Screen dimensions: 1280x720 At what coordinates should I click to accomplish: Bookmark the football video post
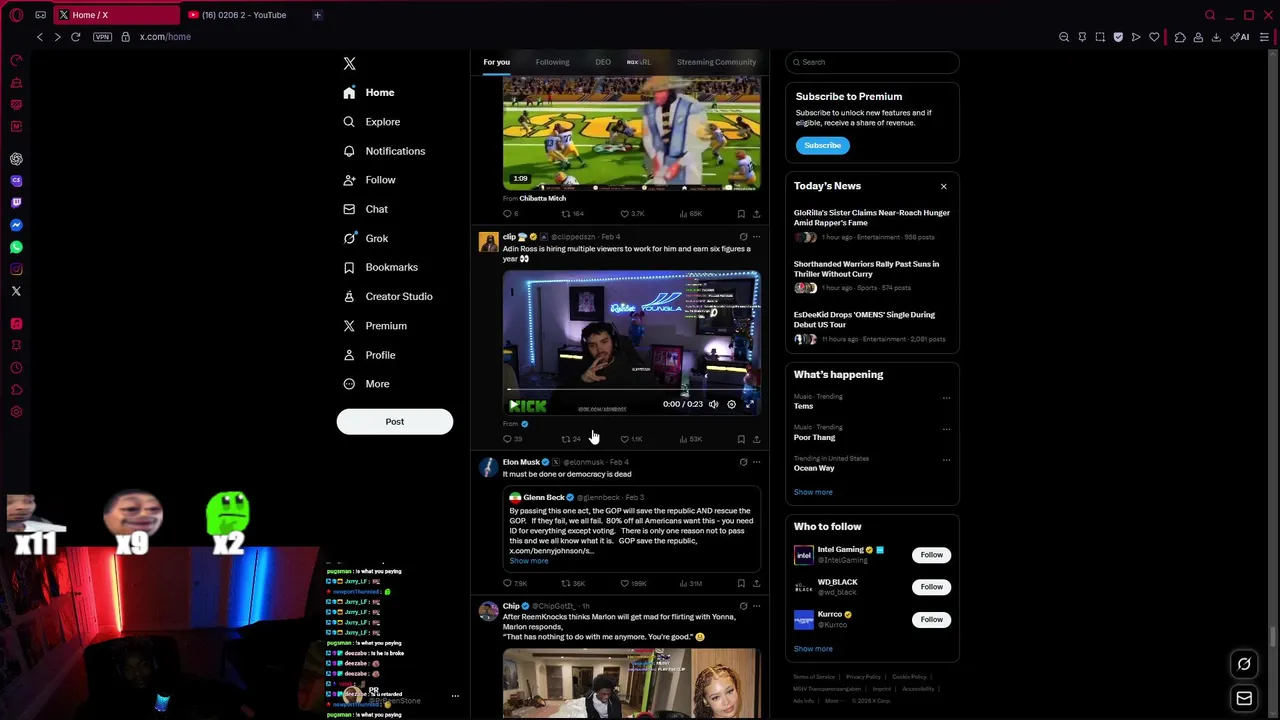[x=741, y=214]
